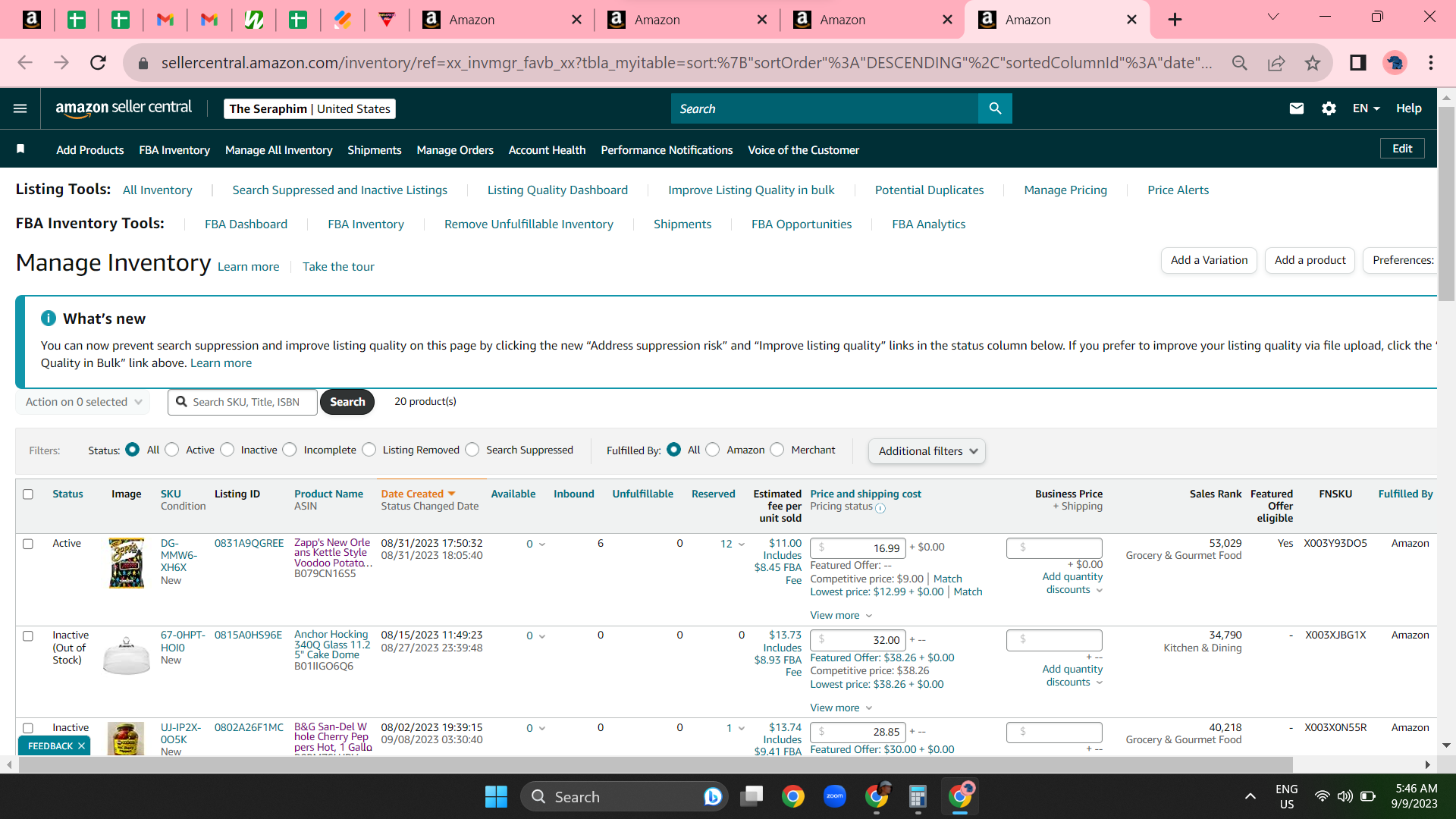Open the Action on 0 selected dropdown
The height and width of the screenshot is (819, 1456).
coord(83,402)
